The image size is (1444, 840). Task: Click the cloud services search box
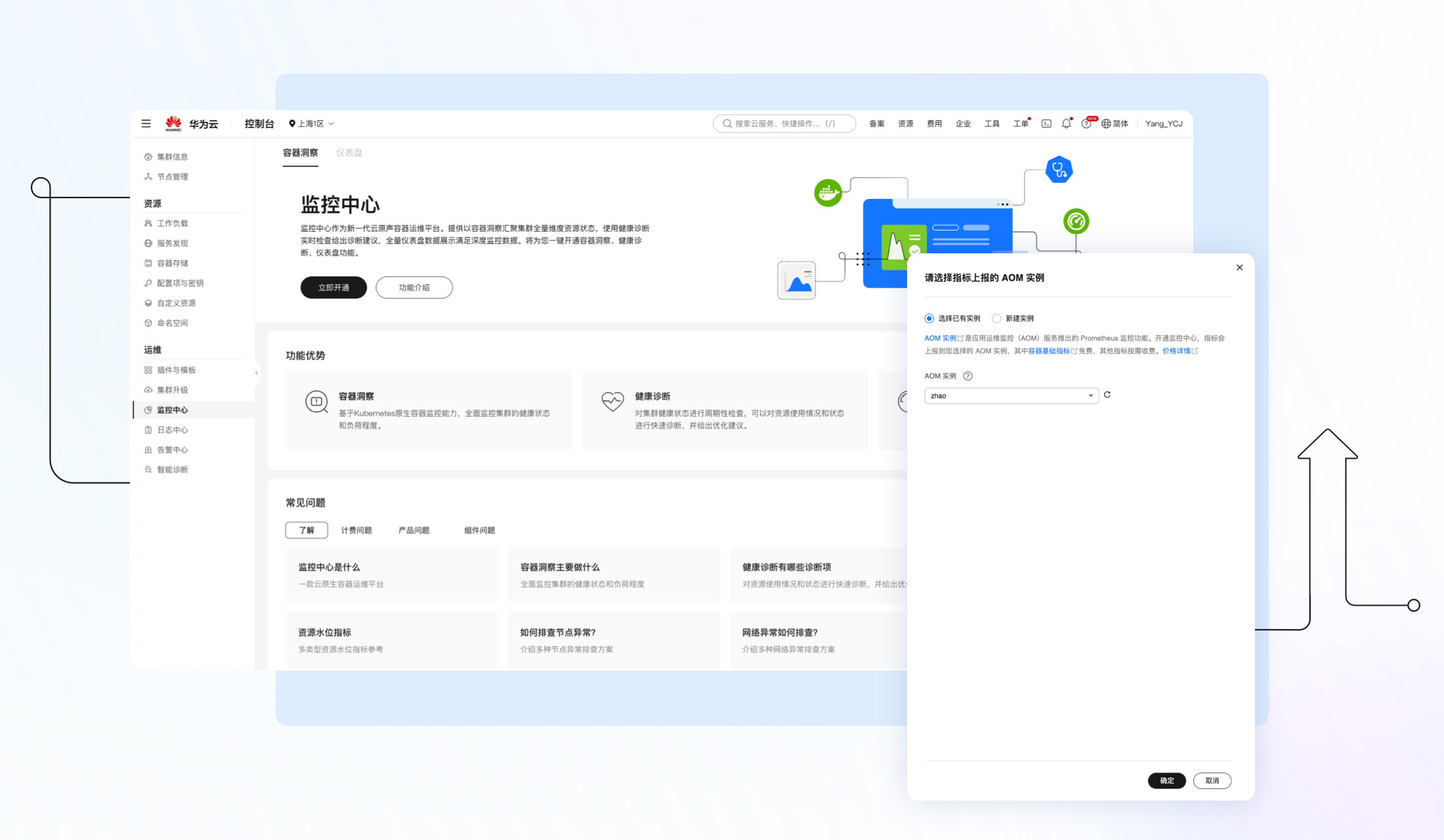click(x=784, y=123)
